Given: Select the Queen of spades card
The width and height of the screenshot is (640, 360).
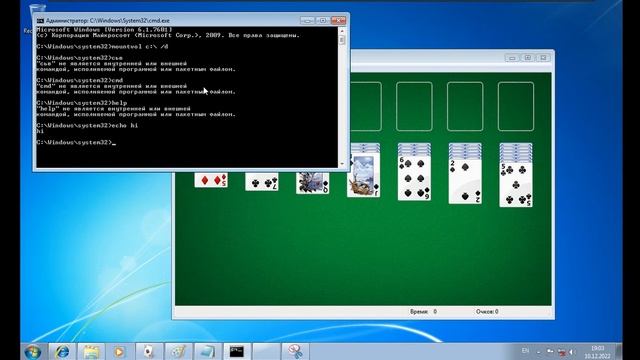Looking at the screenshot, I should (x=313, y=183).
